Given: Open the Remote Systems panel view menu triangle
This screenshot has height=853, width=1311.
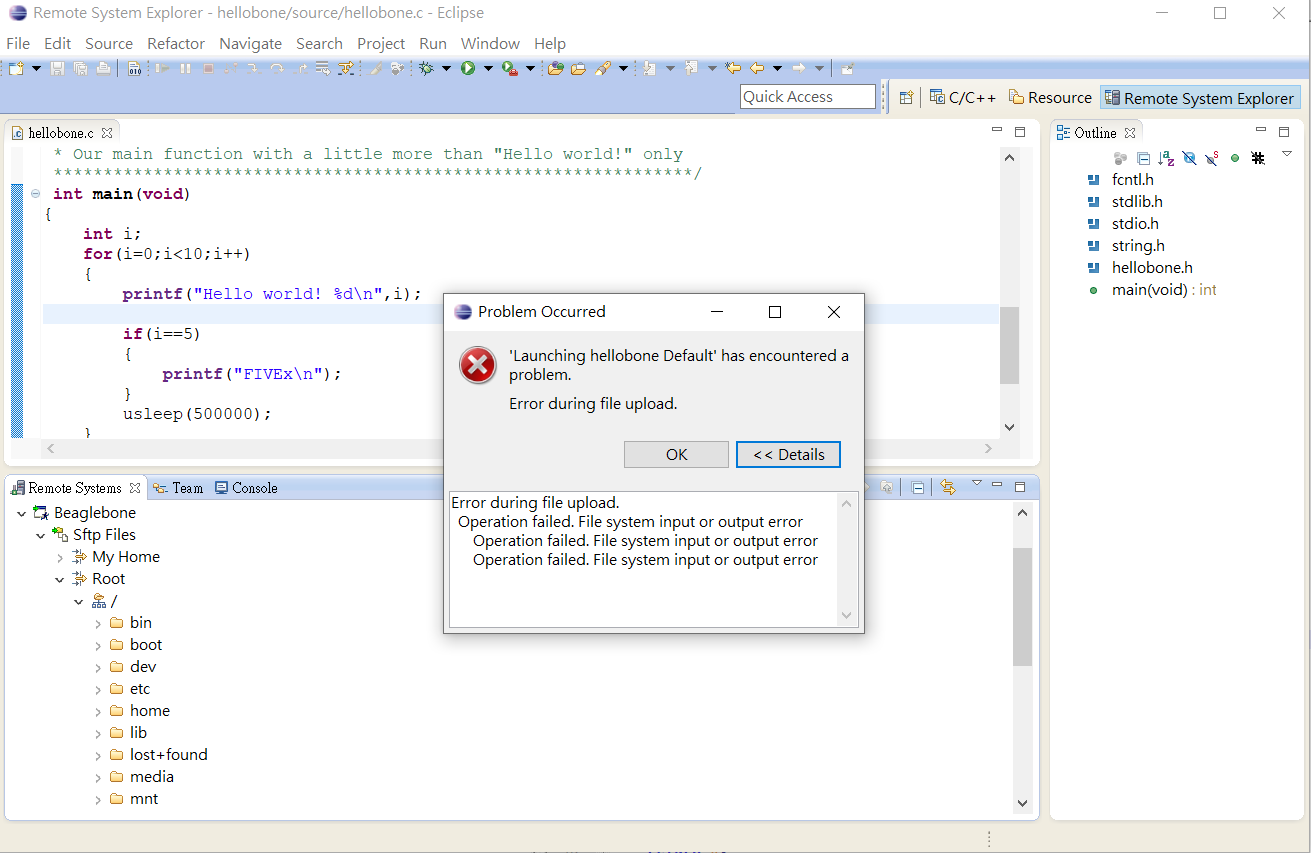Looking at the screenshot, I should (x=977, y=483).
